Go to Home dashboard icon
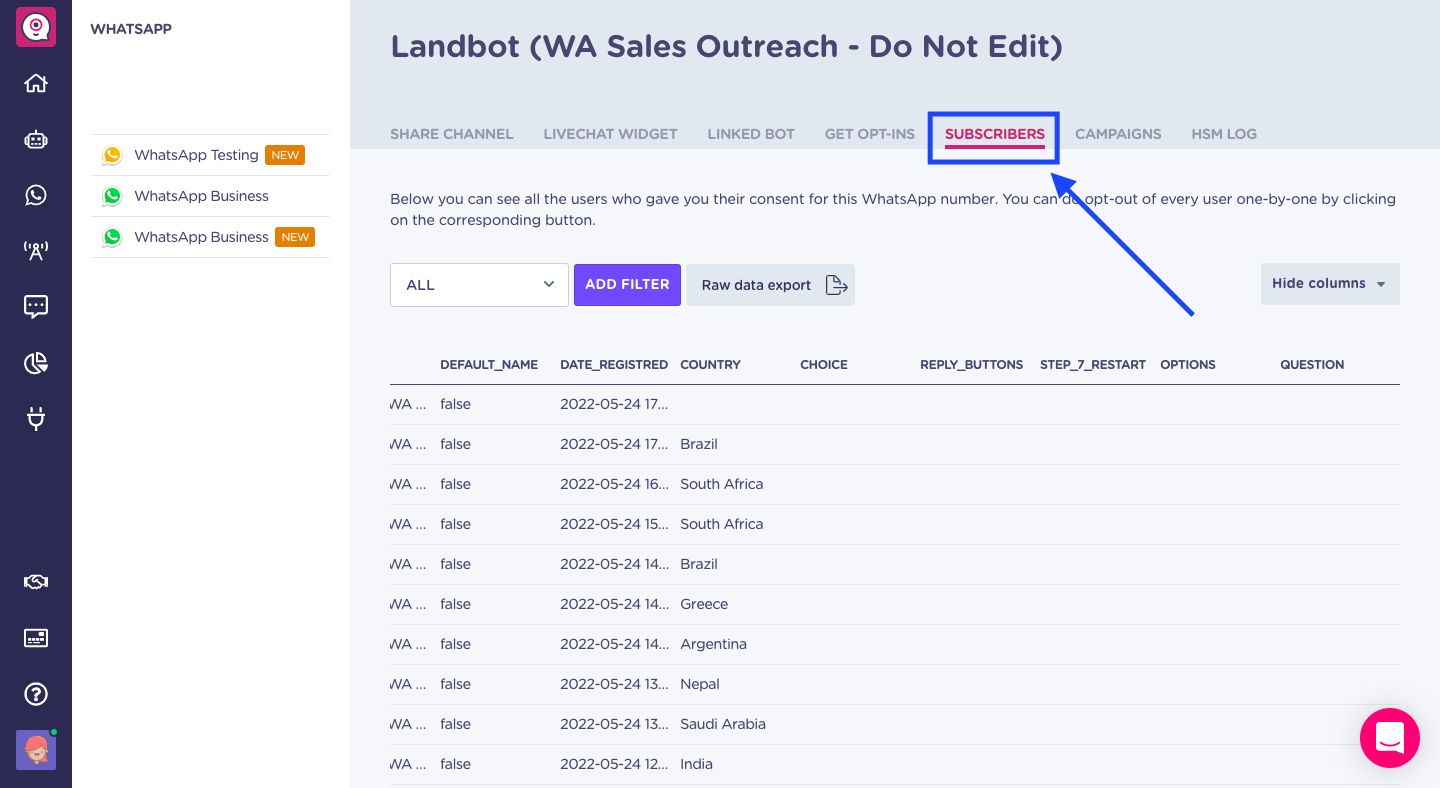 tap(36, 83)
